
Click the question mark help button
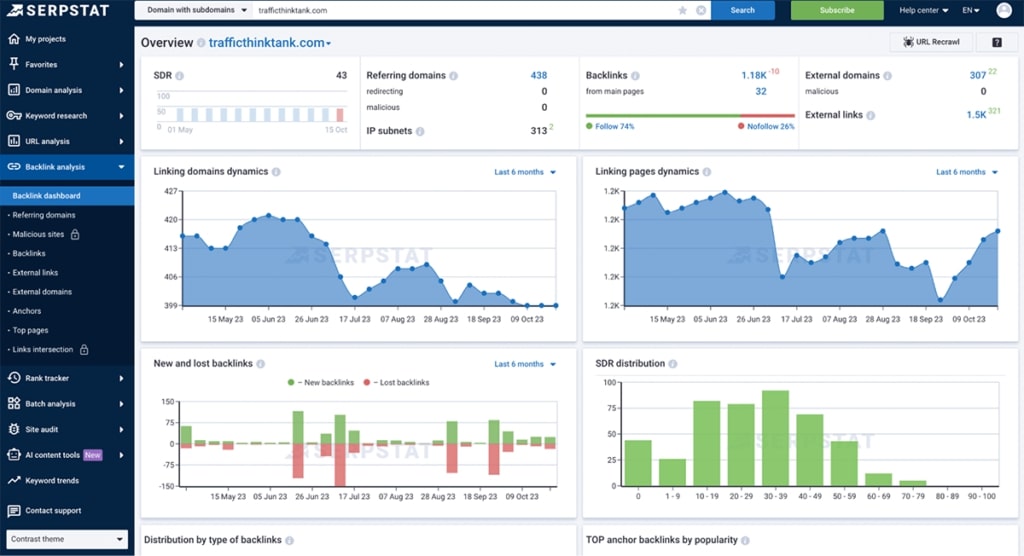coord(997,42)
